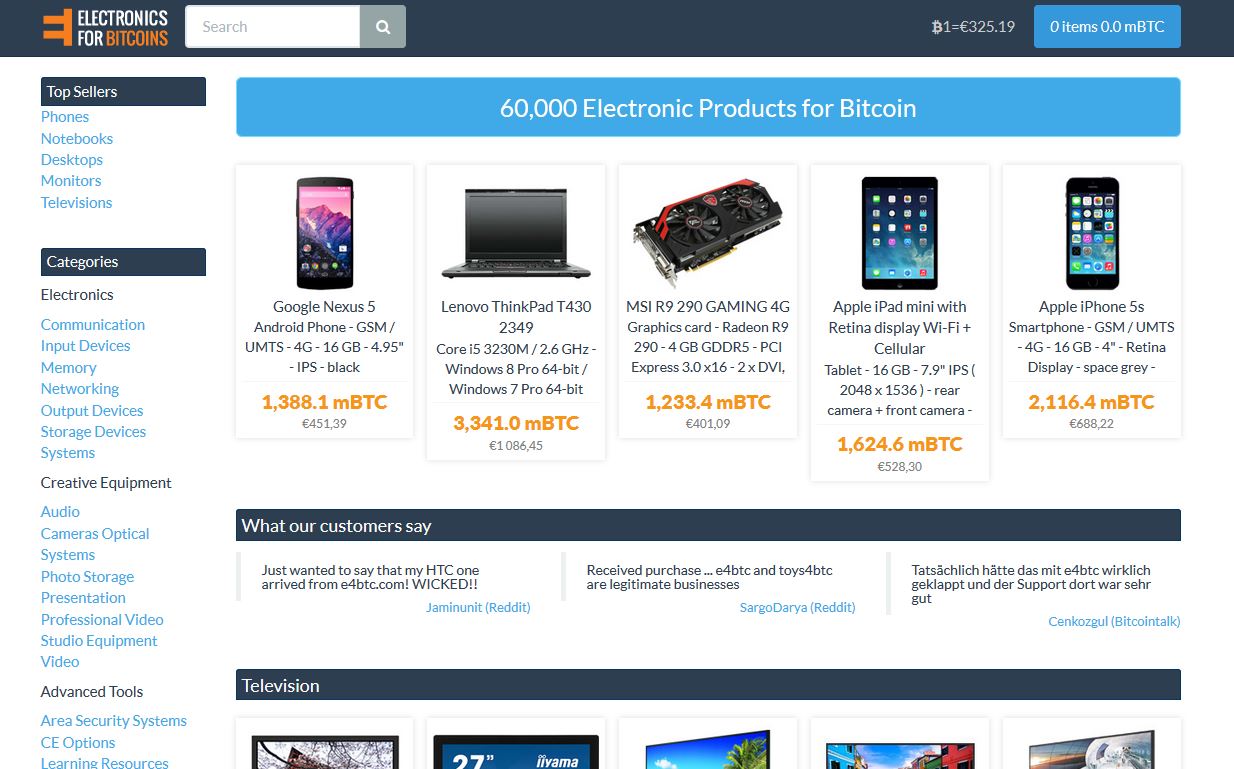Select the MSI R9 290 graphics card image
Viewport: 1234px width, 769px height.
[708, 233]
